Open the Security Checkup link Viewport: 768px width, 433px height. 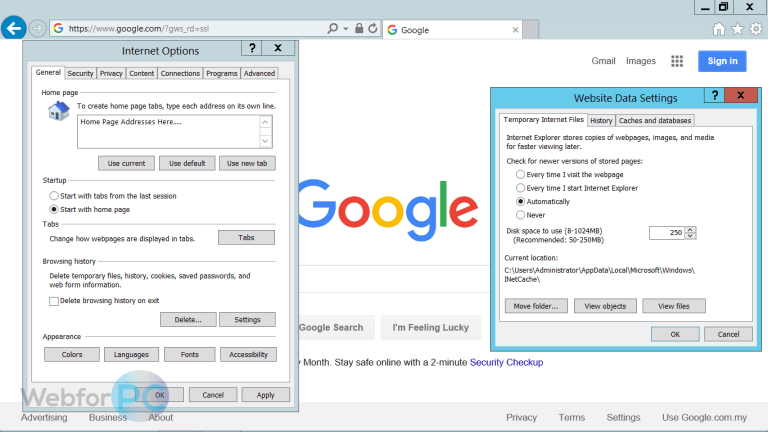(x=506, y=362)
